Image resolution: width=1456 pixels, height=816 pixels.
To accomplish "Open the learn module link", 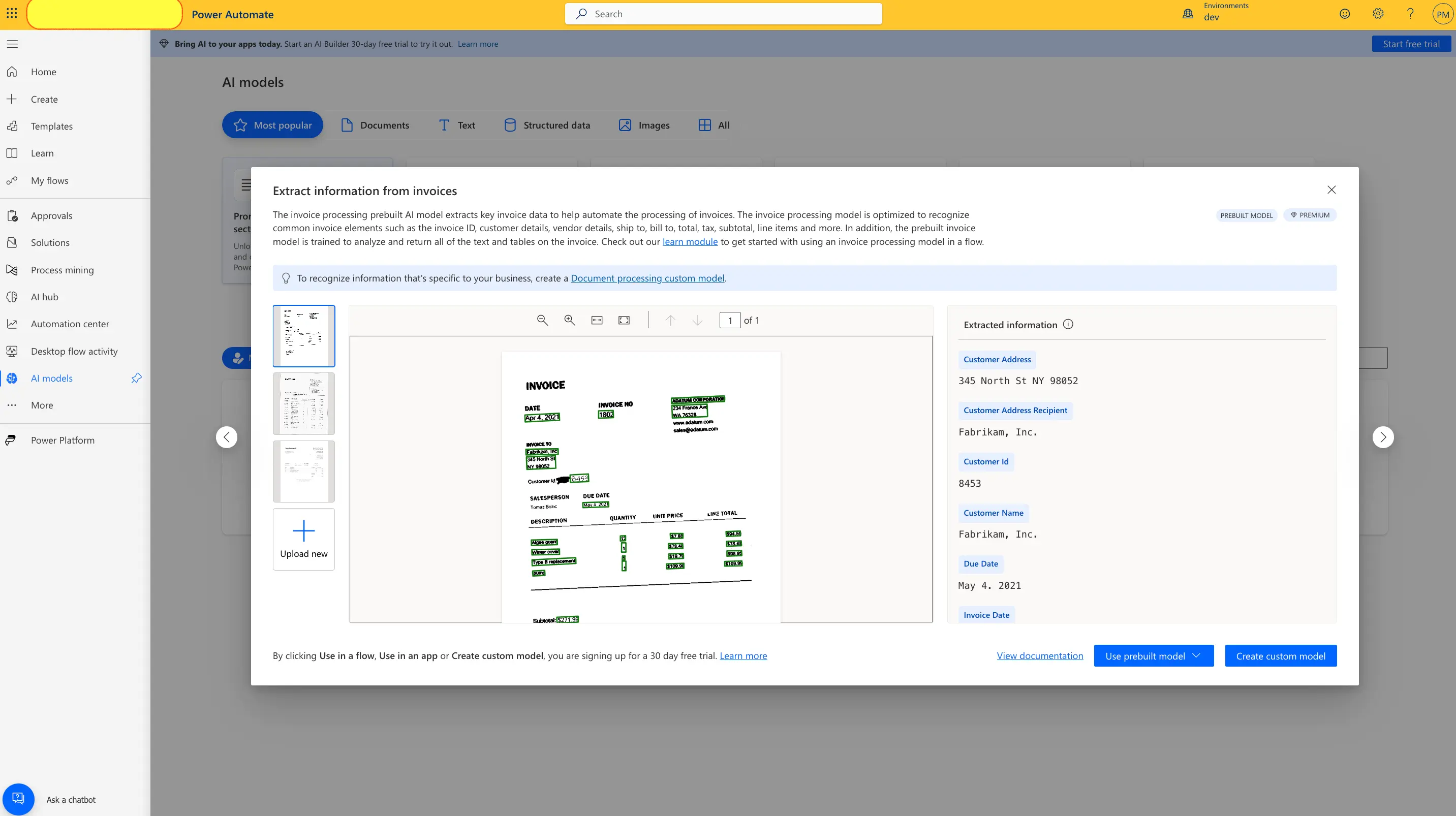I will click(x=690, y=241).
